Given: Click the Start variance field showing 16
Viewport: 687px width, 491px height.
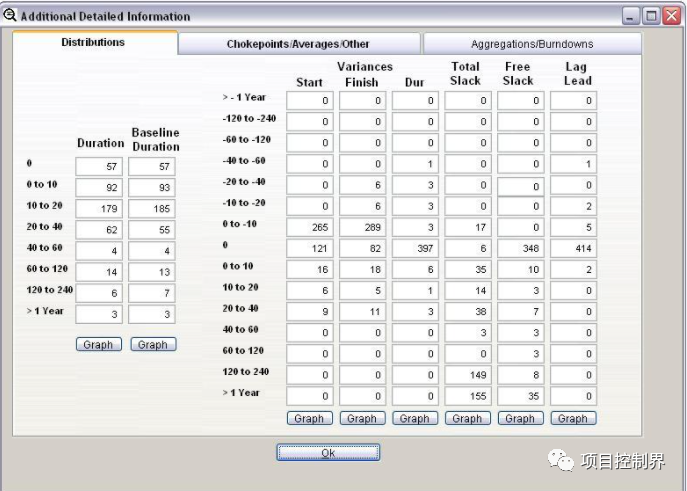Looking at the screenshot, I should pos(310,269).
